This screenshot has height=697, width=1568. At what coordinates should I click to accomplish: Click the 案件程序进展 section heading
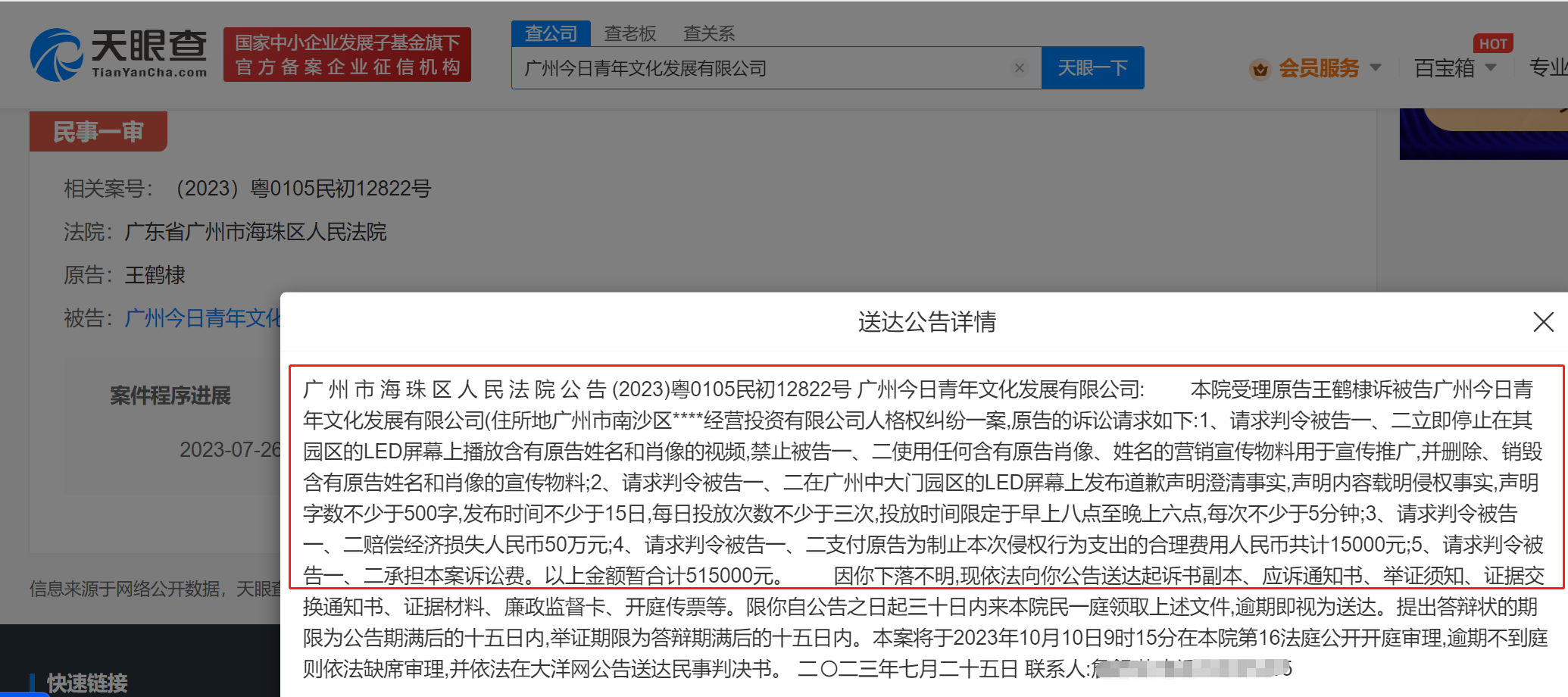pos(170,395)
